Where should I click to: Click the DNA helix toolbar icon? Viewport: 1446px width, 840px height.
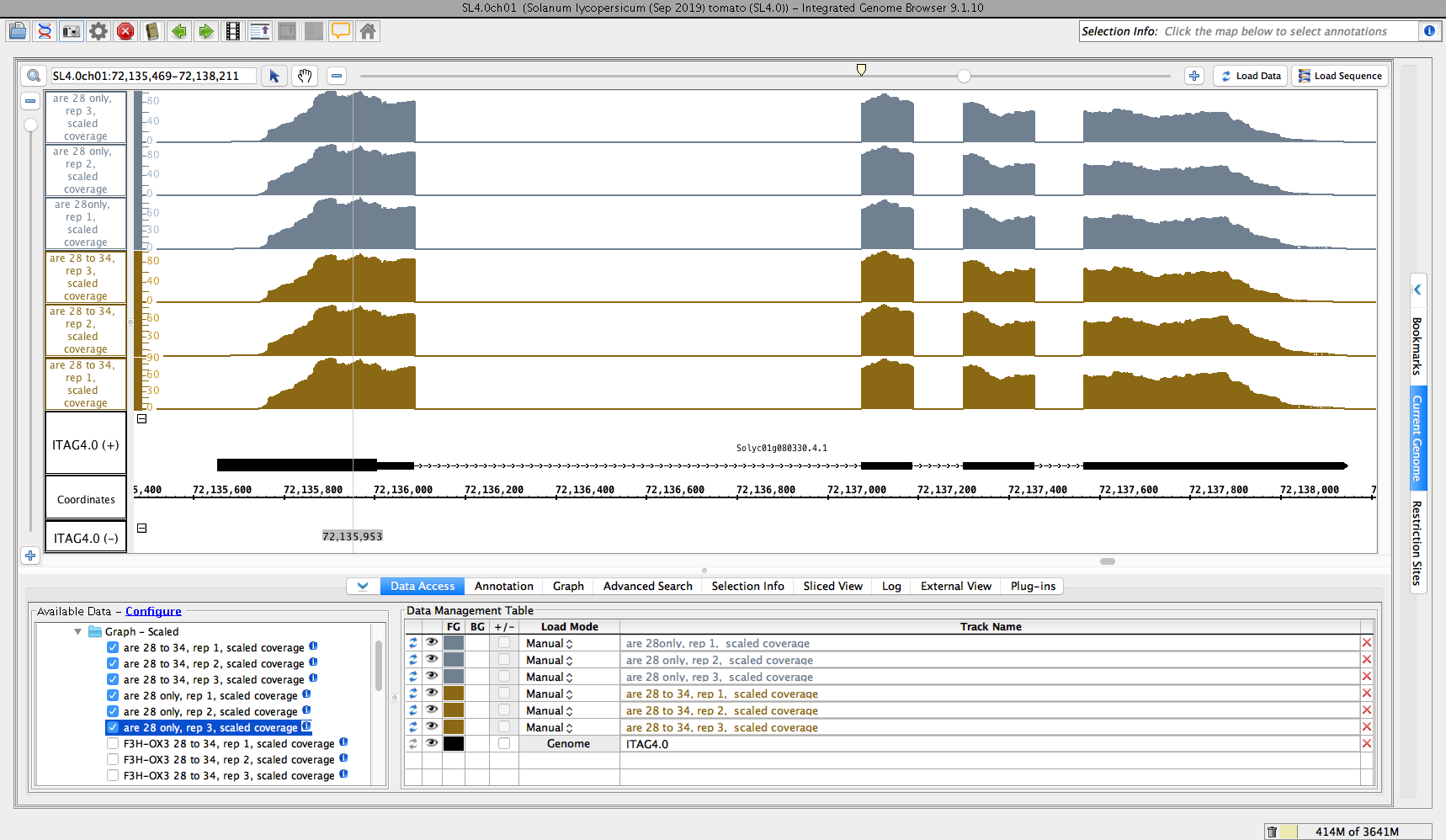click(45, 32)
